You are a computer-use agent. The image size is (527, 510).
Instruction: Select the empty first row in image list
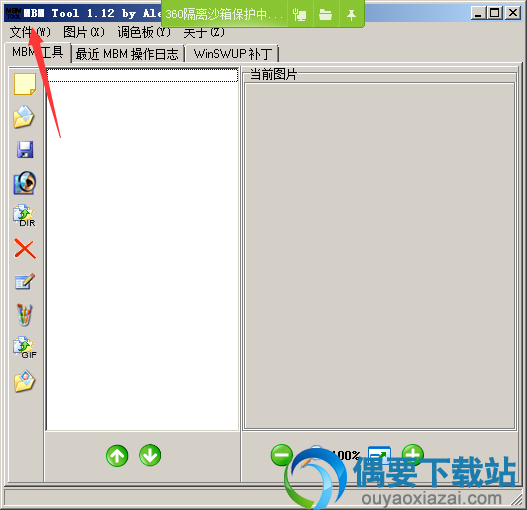tap(142, 75)
